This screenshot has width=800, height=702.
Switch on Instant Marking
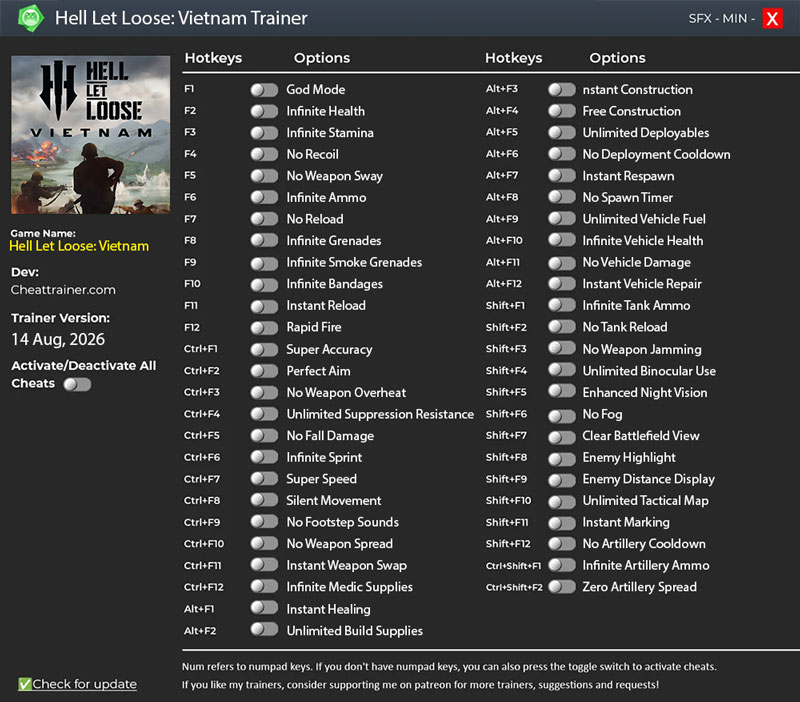tap(562, 523)
